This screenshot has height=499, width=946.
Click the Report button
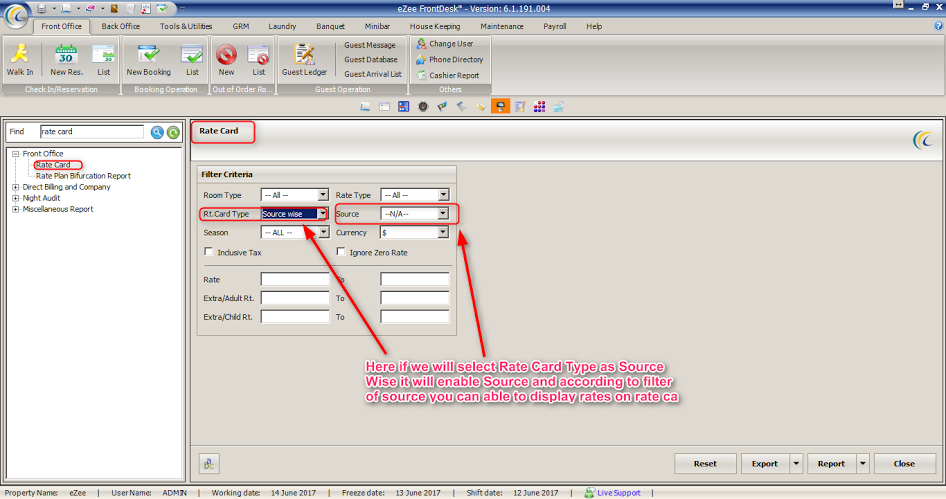[831, 463]
